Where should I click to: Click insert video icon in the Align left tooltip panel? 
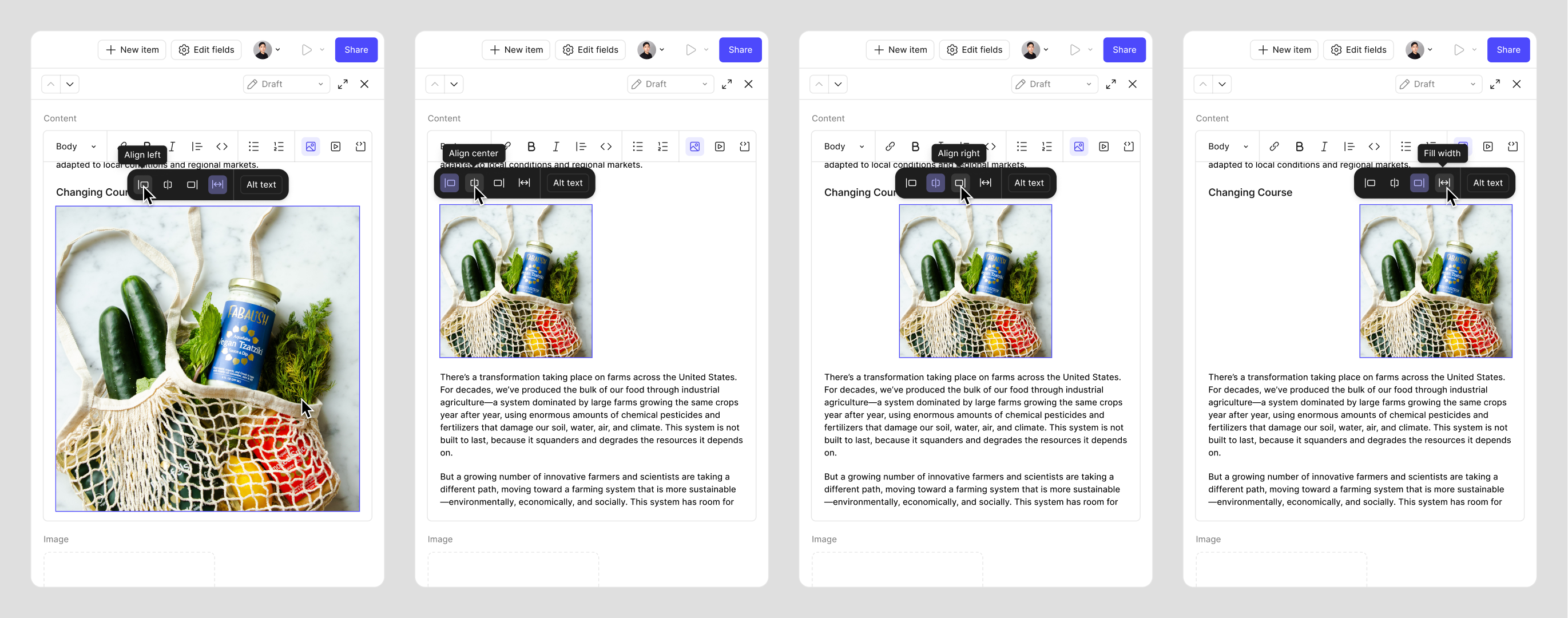coord(335,146)
